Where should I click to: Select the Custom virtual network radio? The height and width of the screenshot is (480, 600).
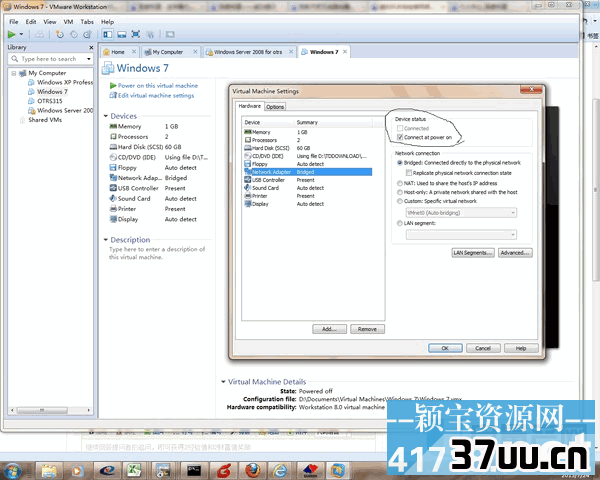399,201
